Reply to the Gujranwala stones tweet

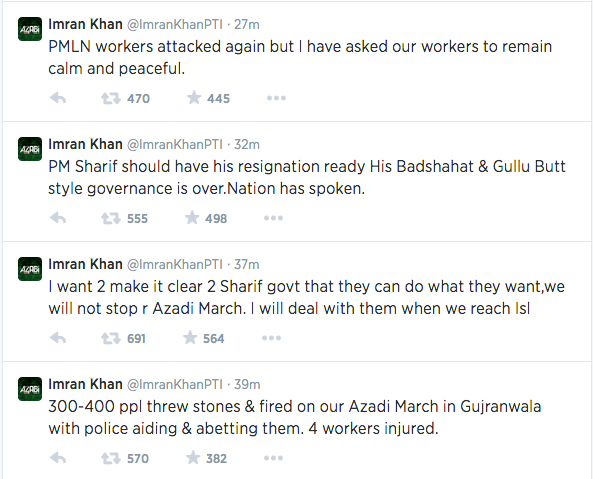pyautogui.click(x=58, y=458)
